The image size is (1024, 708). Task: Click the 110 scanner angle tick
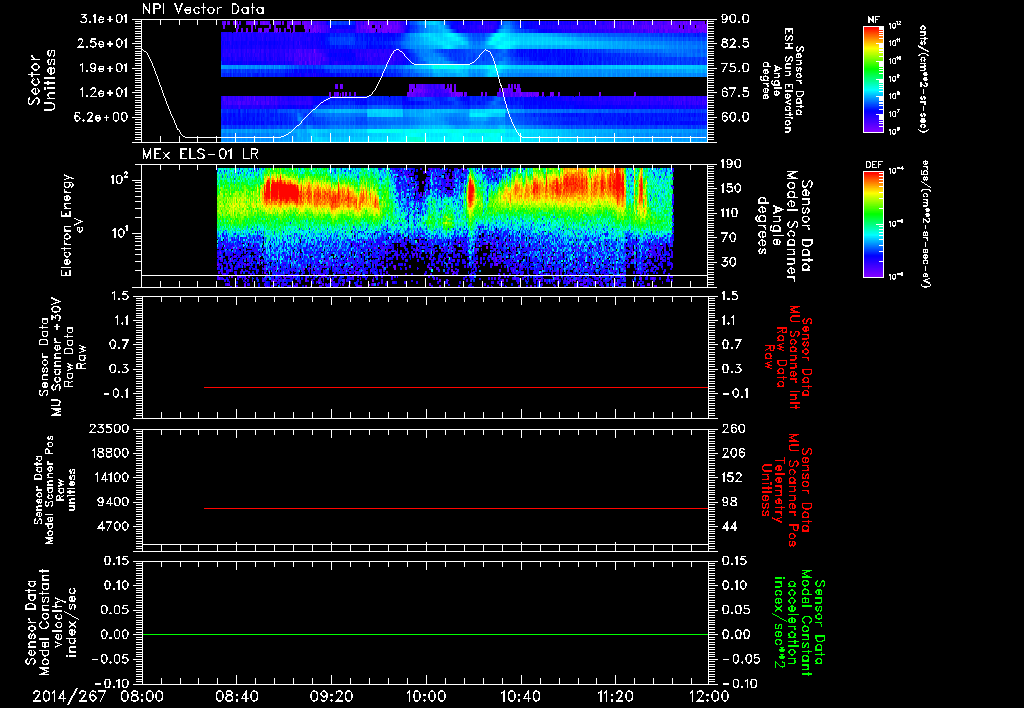coord(732,213)
